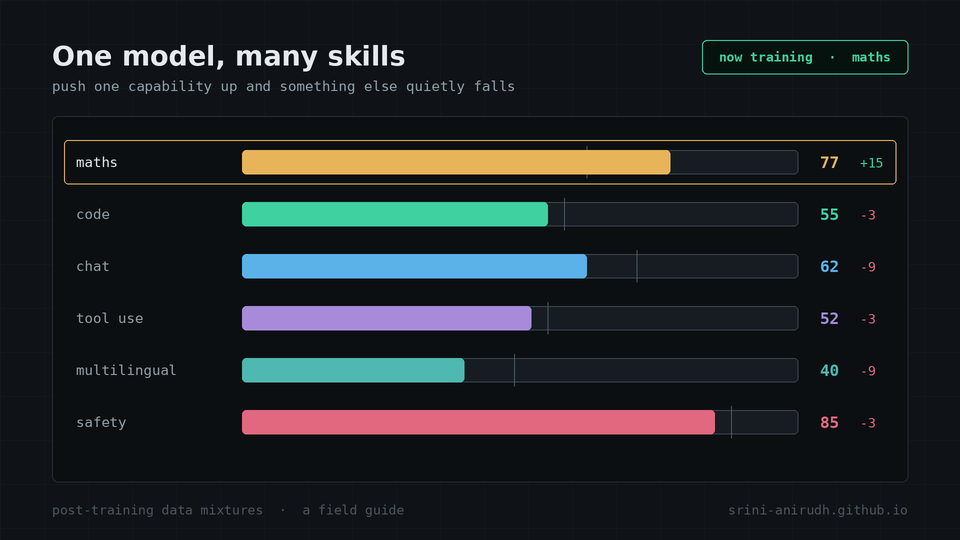Click the chat score value 62
The width and height of the screenshot is (960, 540).
[829, 267]
